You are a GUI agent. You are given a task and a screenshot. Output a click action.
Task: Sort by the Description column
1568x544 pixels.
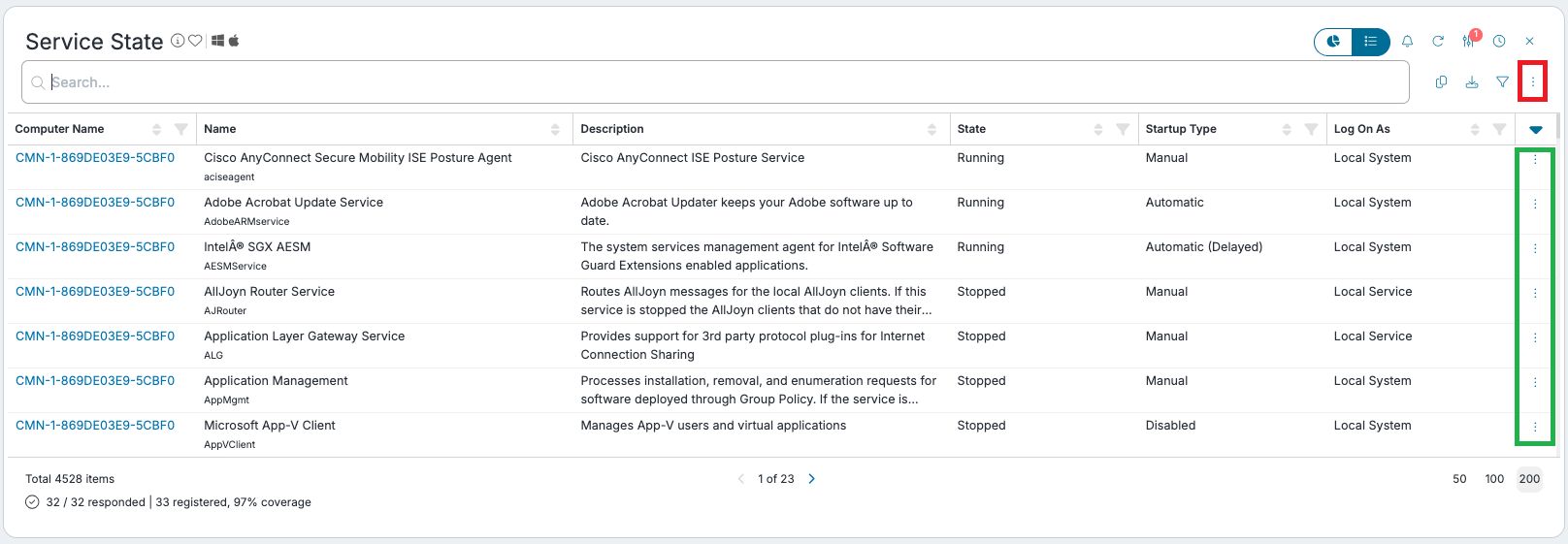click(x=931, y=129)
